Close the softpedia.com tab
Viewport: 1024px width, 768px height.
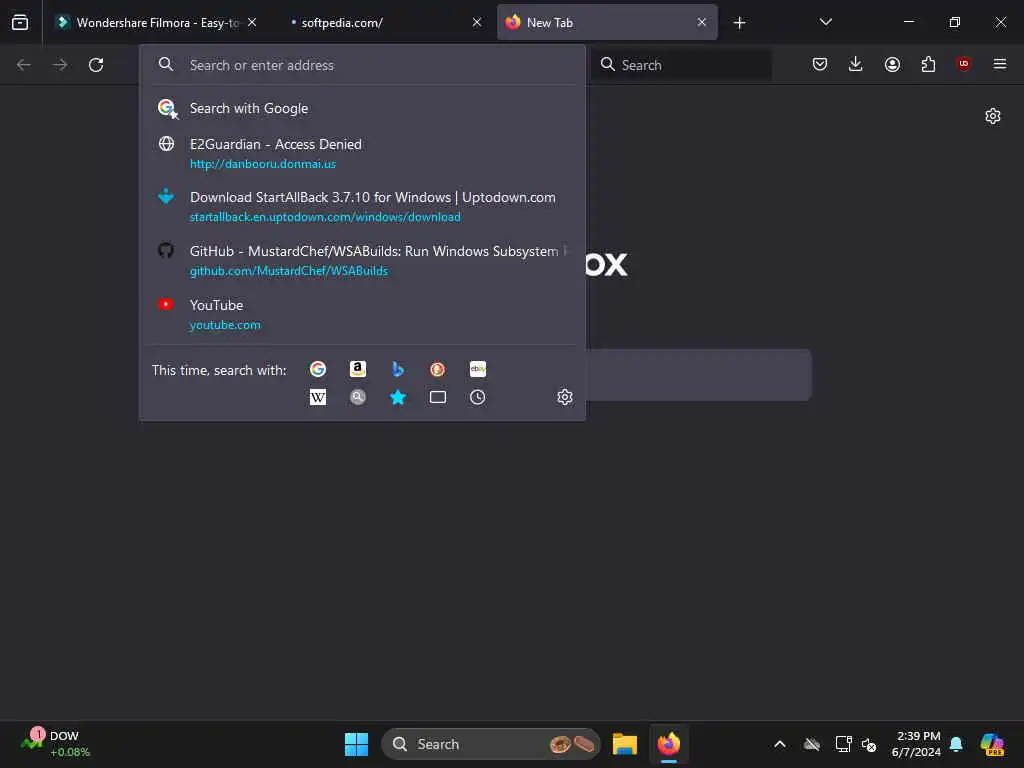477,22
